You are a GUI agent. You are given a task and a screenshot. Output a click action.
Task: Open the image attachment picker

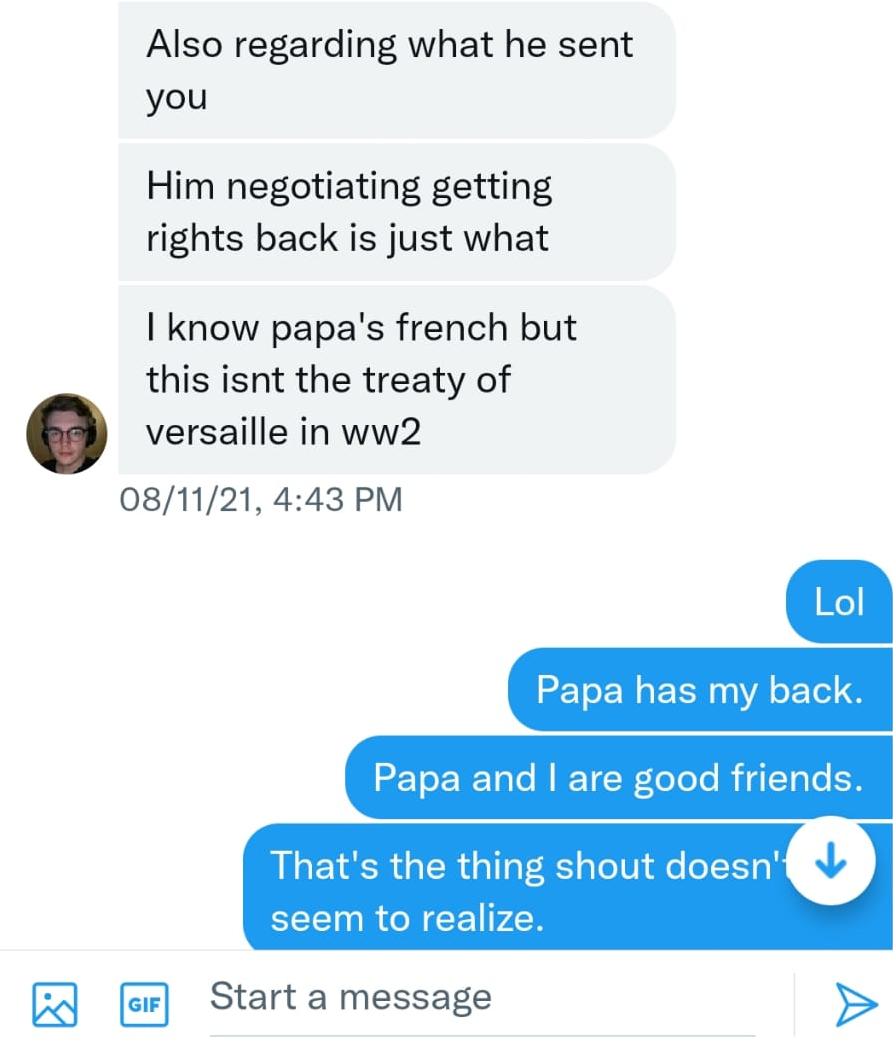point(54,1003)
